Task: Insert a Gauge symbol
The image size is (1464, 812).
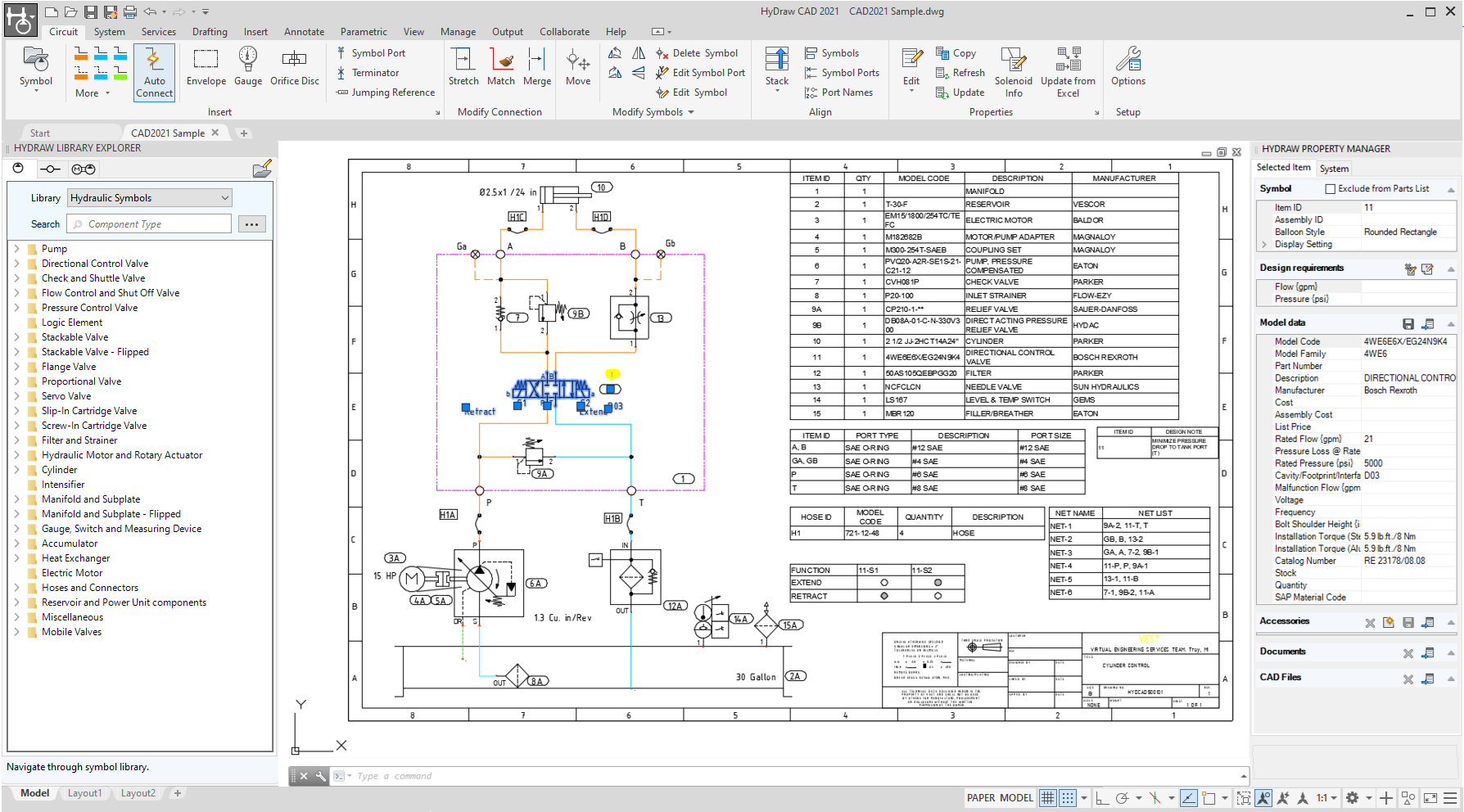Action: [248, 67]
